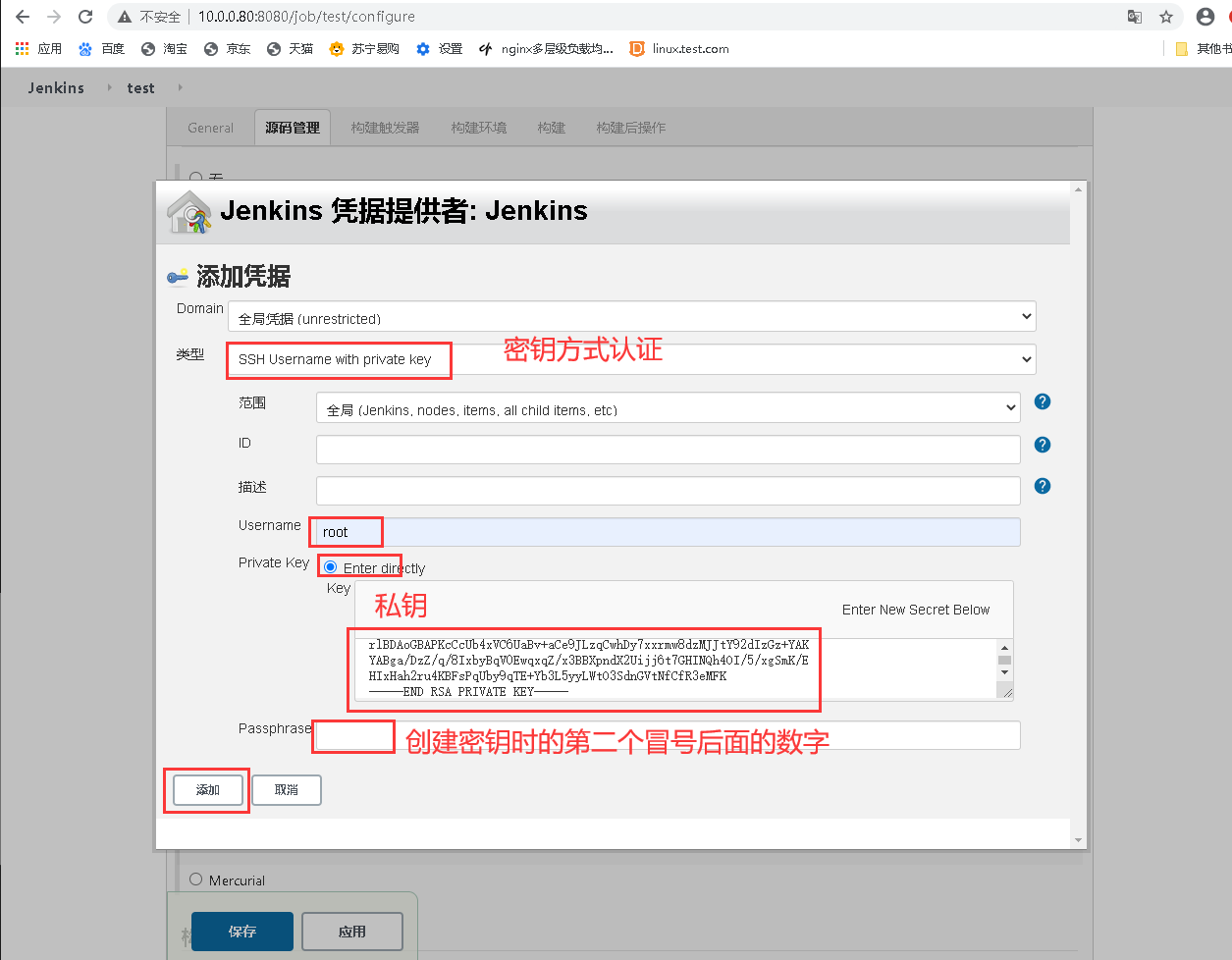
Task: Click the Jenkins credentials provider logo
Action: 188,211
